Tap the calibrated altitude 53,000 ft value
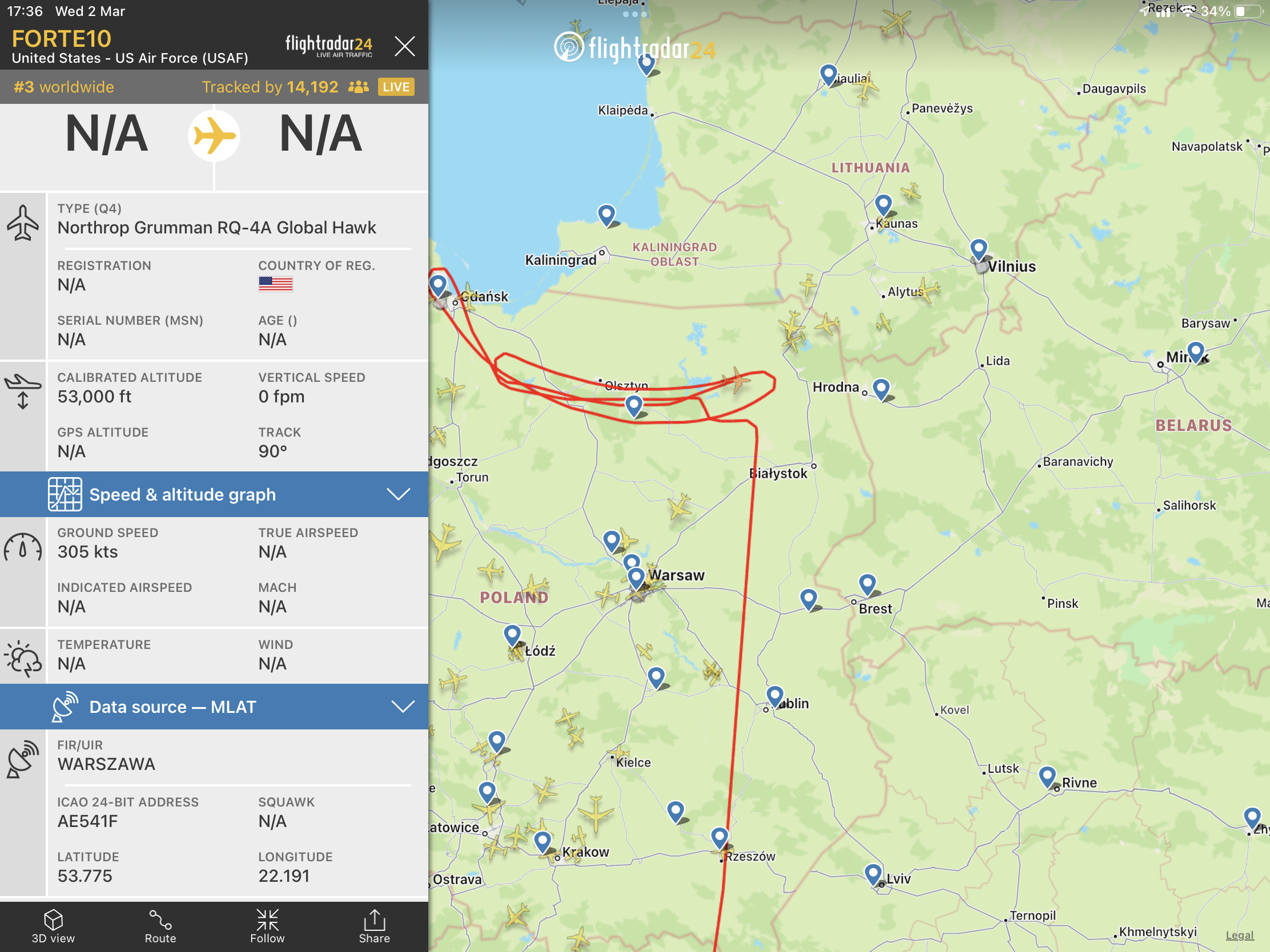The width and height of the screenshot is (1270, 952). point(95,397)
